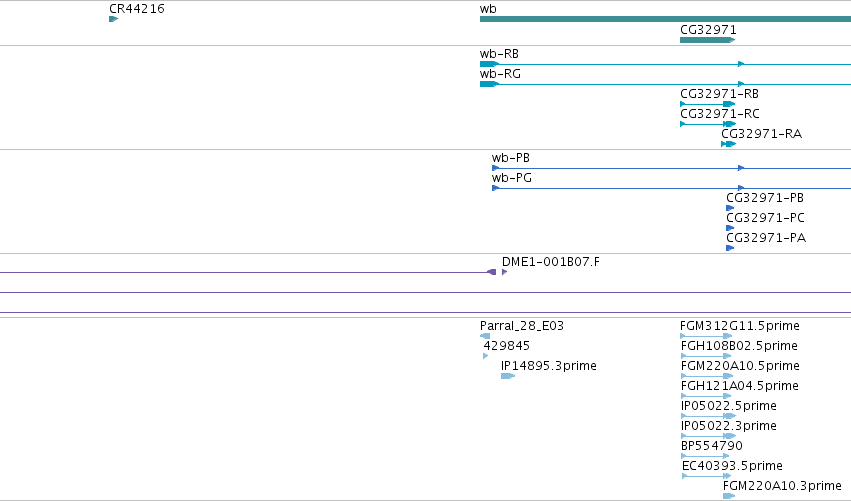Click the wb gene label
This screenshot has width=851, height=501.
point(488,9)
